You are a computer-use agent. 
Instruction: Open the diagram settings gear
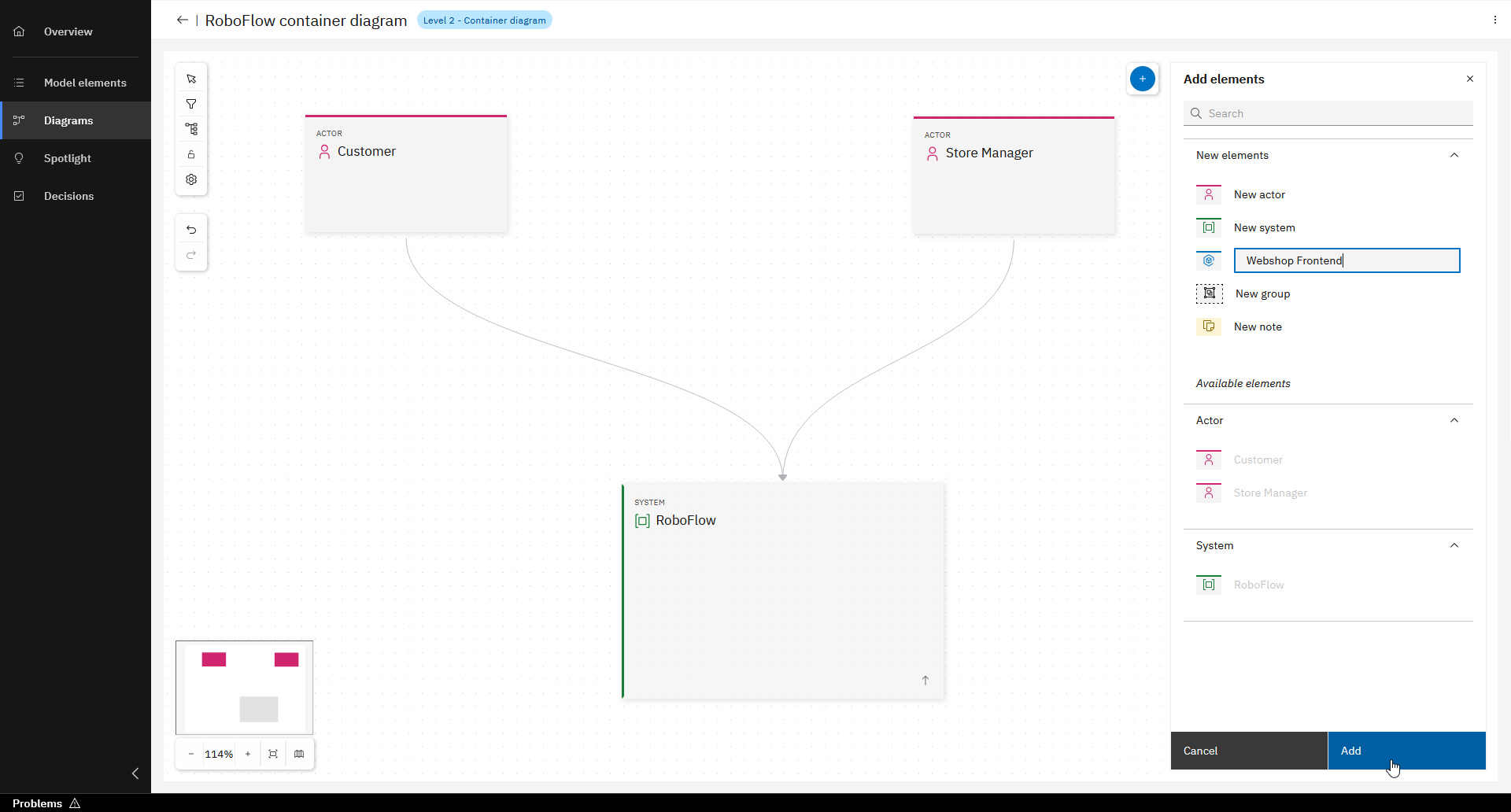(190, 179)
